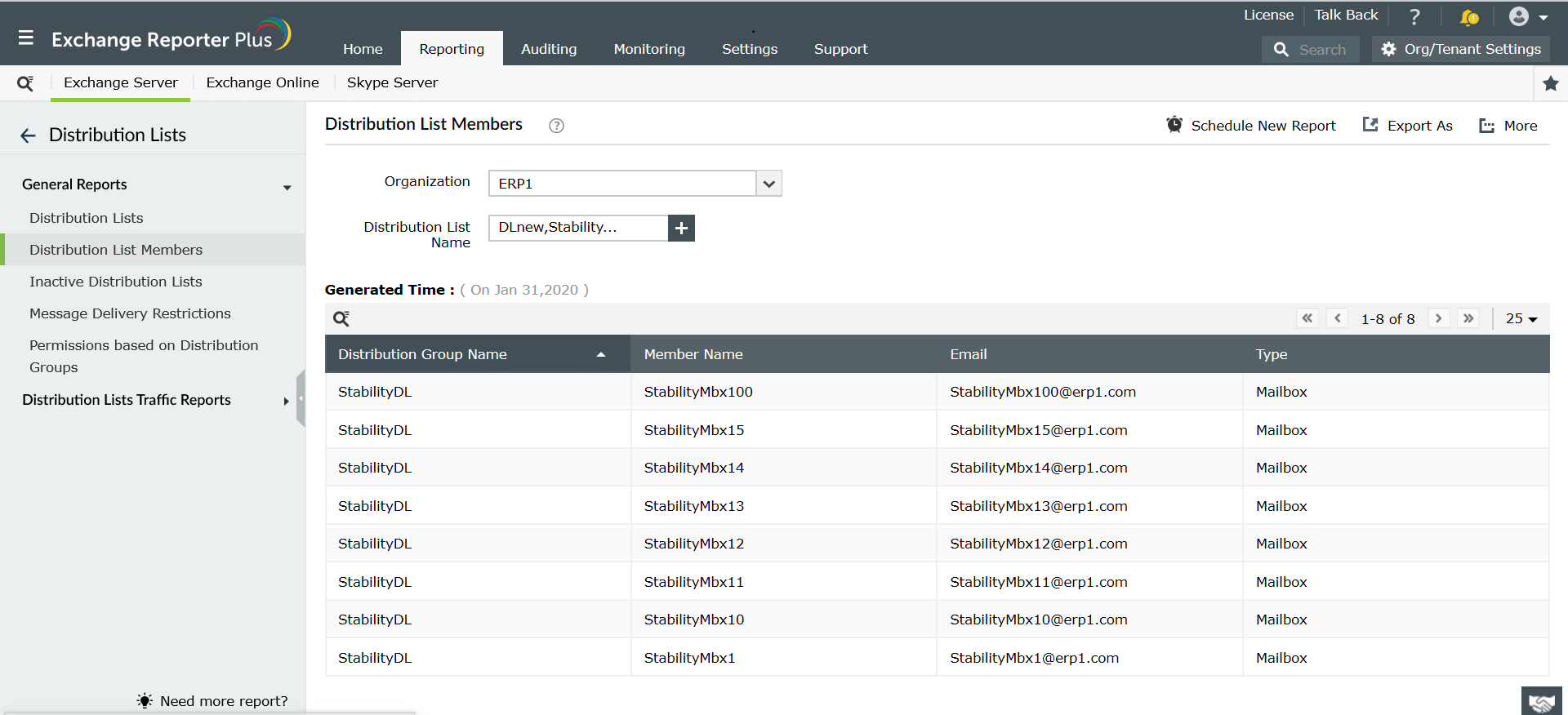Click the alarm clock schedule icon
This screenshot has width=1568, height=715.
pyautogui.click(x=1174, y=125)
